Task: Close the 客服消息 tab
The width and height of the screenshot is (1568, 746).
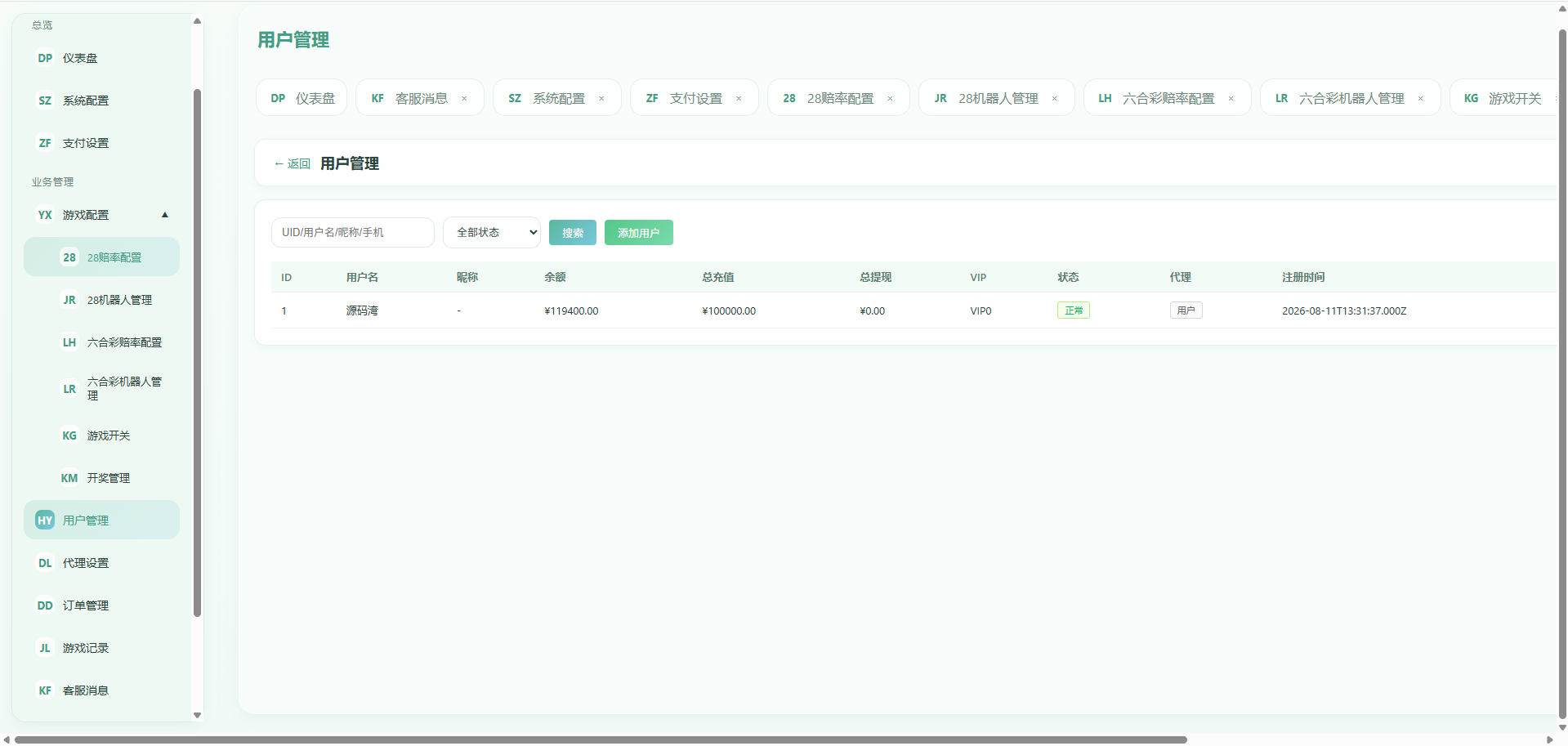Action: 464,99
